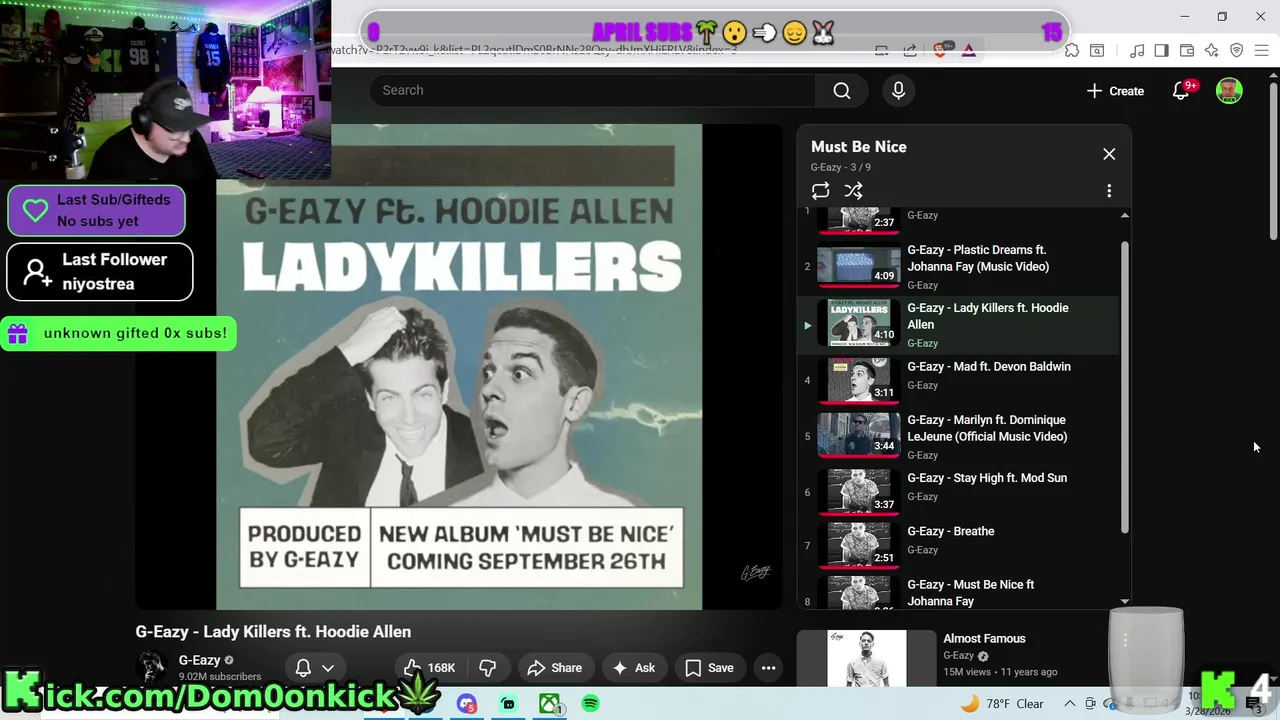
Task: Open YouTube notifications bell
Action: coord(1181,90)
